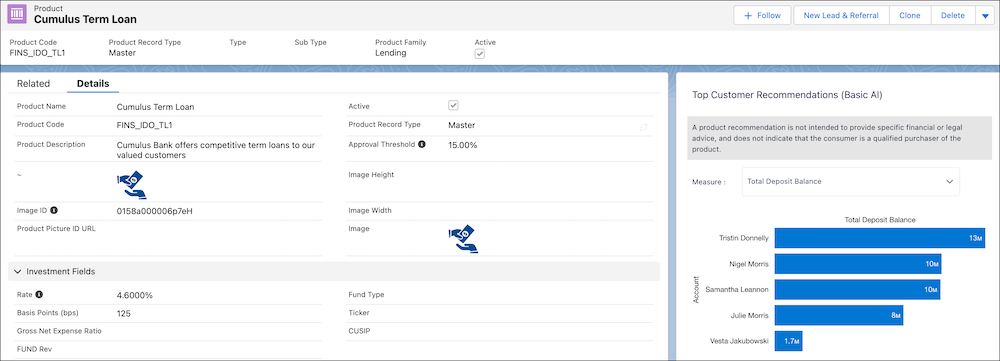Collapse the Investment Fields section
Image resolution: width=1000 pixels, height=361 pixels.
point(334,271)
